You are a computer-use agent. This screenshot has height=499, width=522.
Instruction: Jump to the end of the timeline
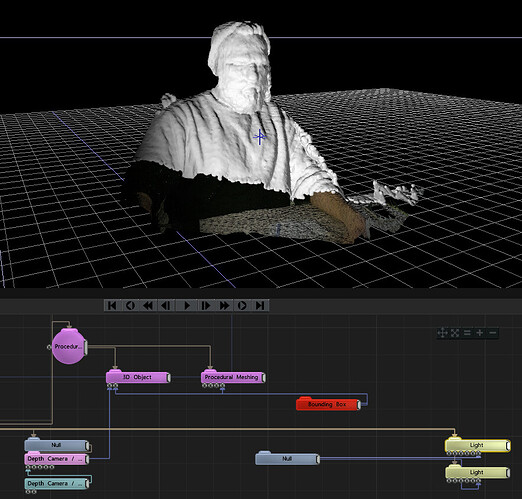(260, 305)
